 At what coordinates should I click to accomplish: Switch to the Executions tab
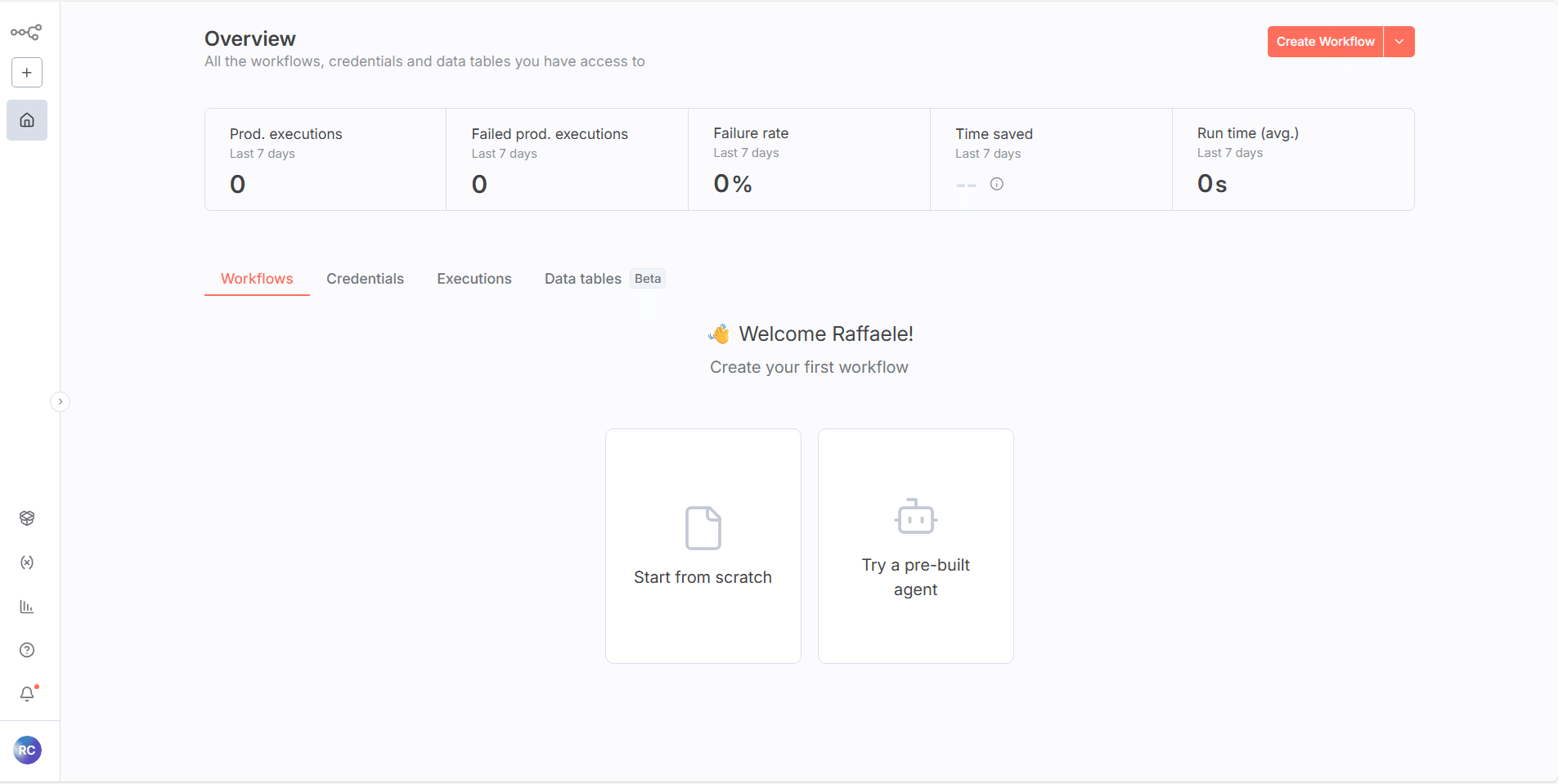[x=474, y=279]
